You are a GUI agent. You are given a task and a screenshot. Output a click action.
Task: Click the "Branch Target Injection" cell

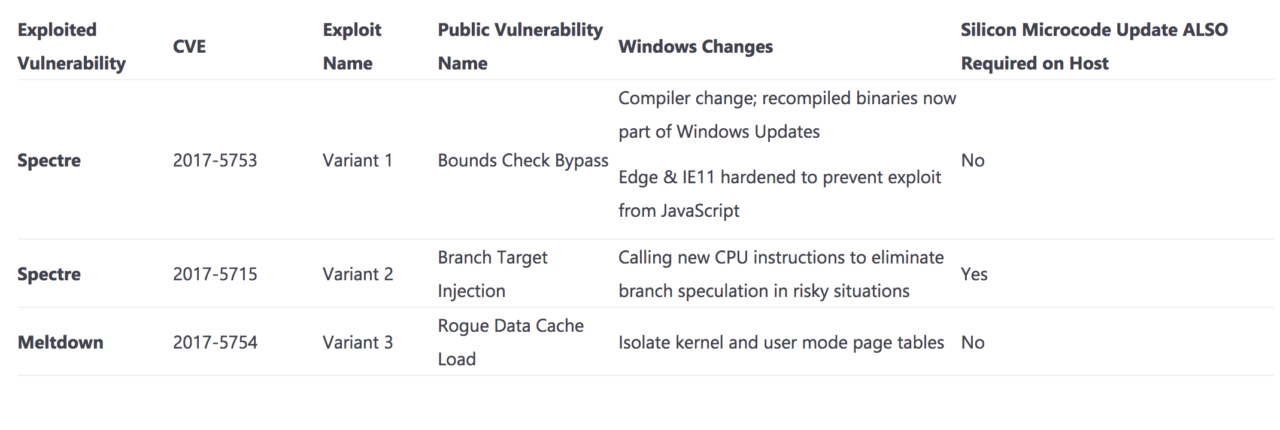pos(493,274)
